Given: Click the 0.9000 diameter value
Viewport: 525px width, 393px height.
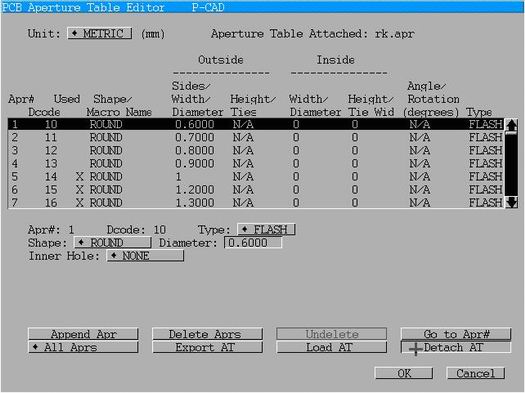Looking at the screenshot, I should pos(195,164).
